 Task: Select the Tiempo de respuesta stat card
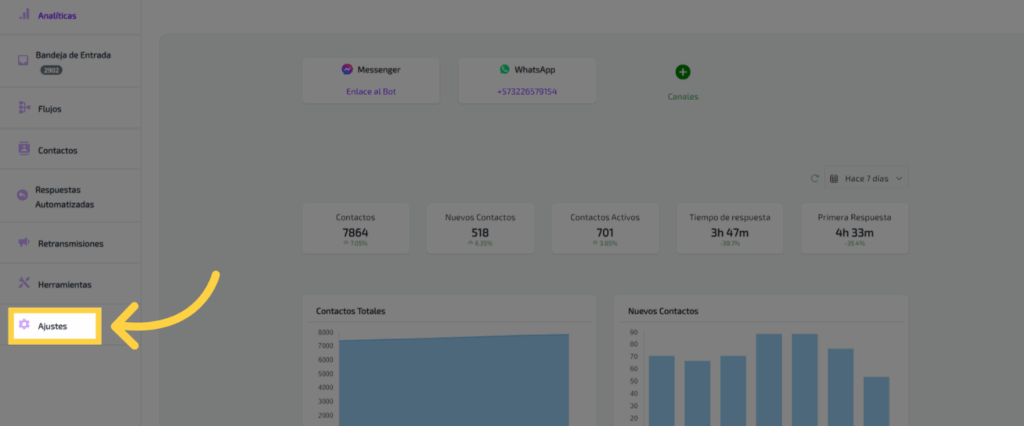pos(733,229)
